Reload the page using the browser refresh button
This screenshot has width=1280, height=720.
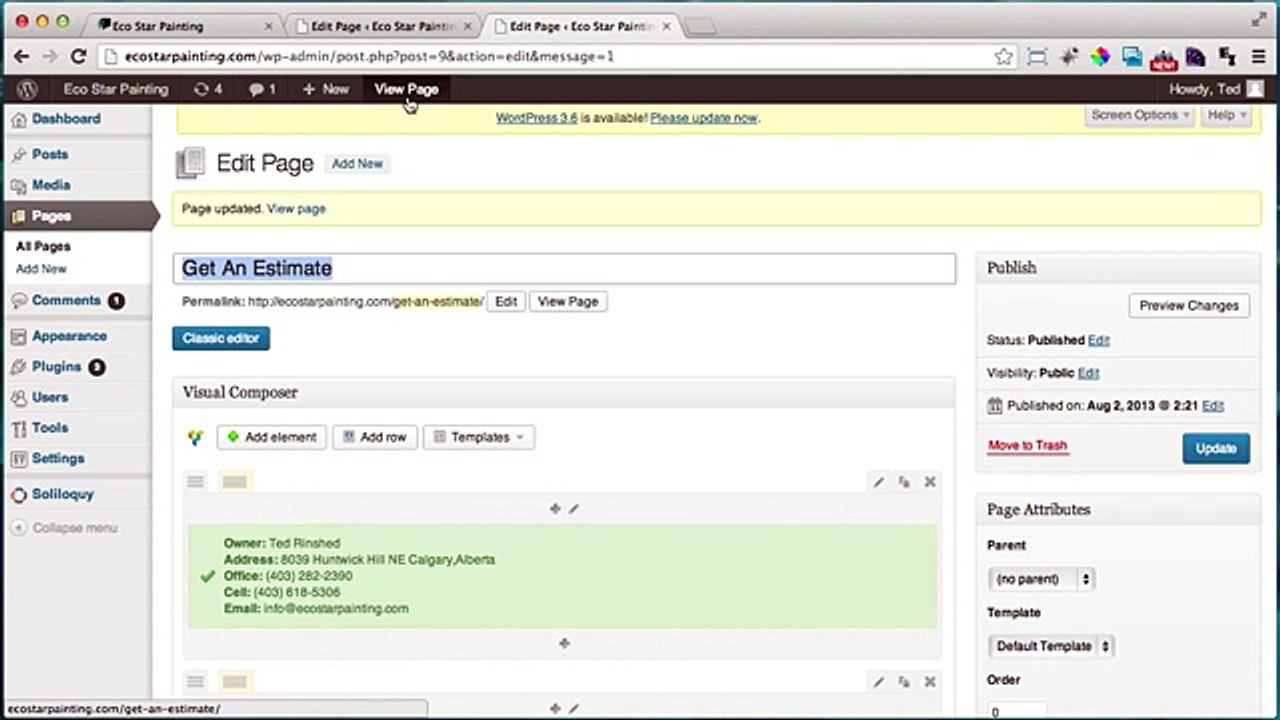click(x=79, y=57)
